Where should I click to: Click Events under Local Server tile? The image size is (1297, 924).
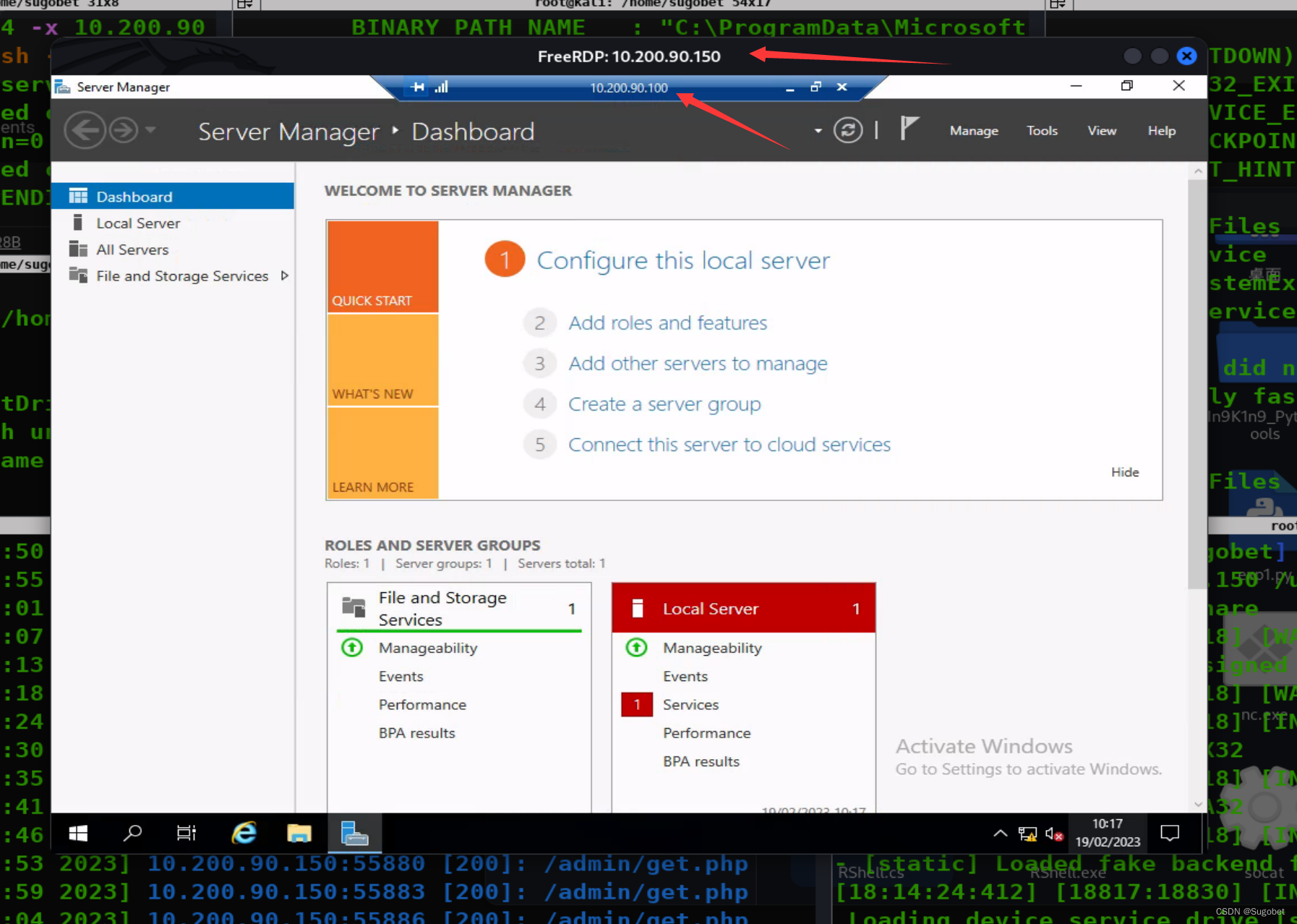coord(685,677)
